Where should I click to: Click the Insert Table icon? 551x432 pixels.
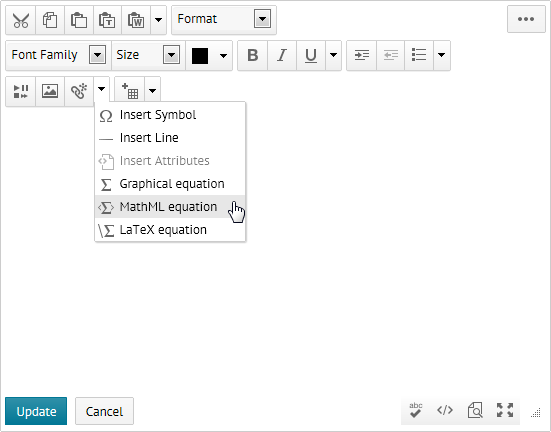tap(130, 91)
